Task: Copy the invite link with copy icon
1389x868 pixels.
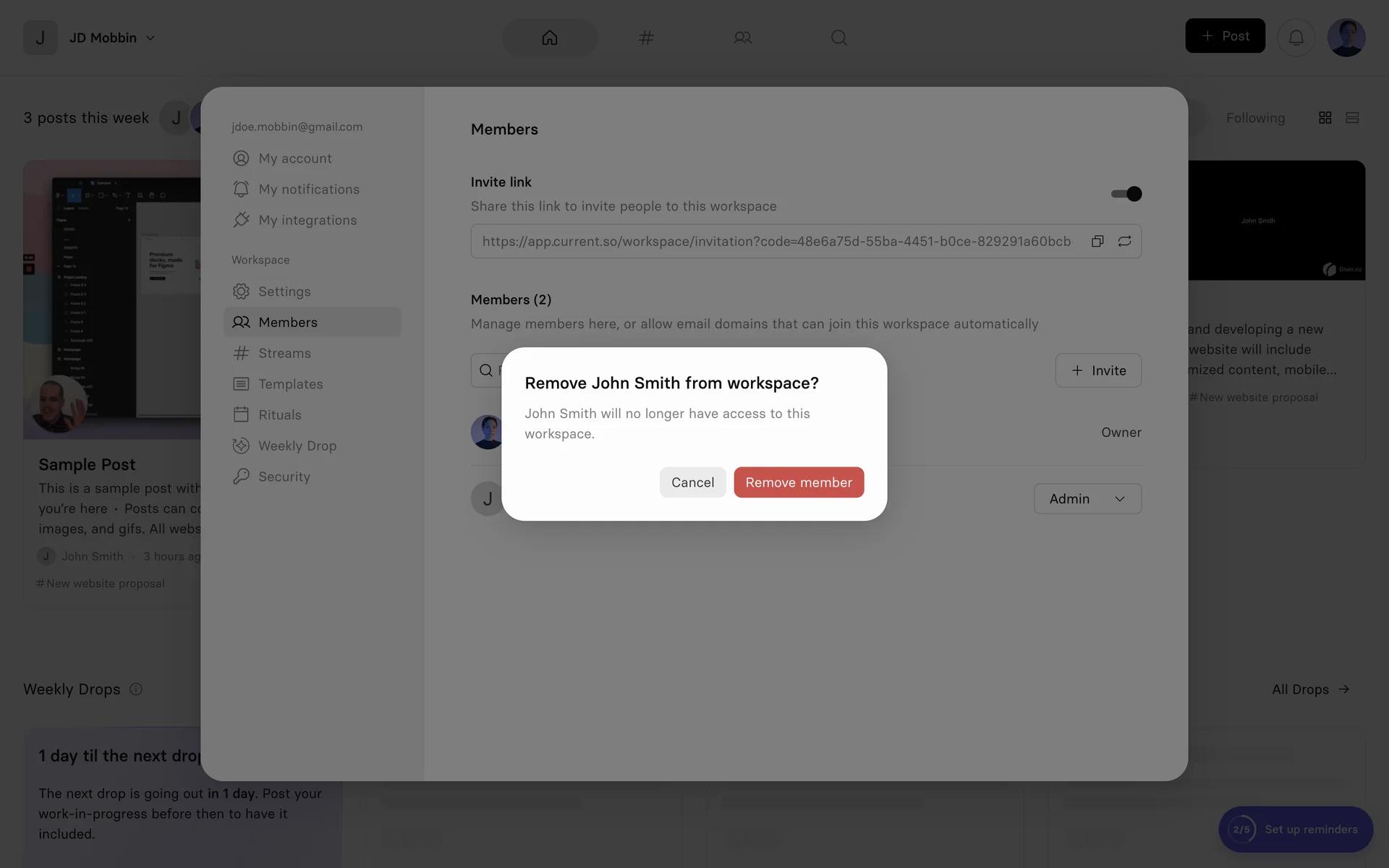Action: coord(1097,241)
